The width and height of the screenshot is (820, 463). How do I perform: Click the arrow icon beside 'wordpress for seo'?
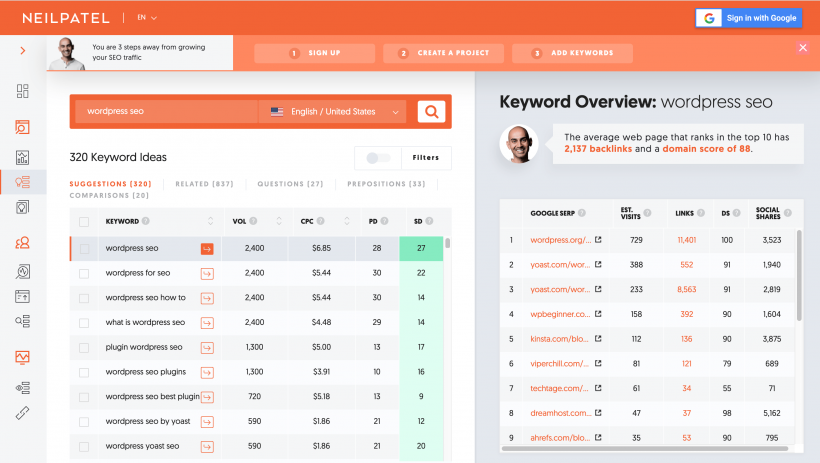(207, 273)
